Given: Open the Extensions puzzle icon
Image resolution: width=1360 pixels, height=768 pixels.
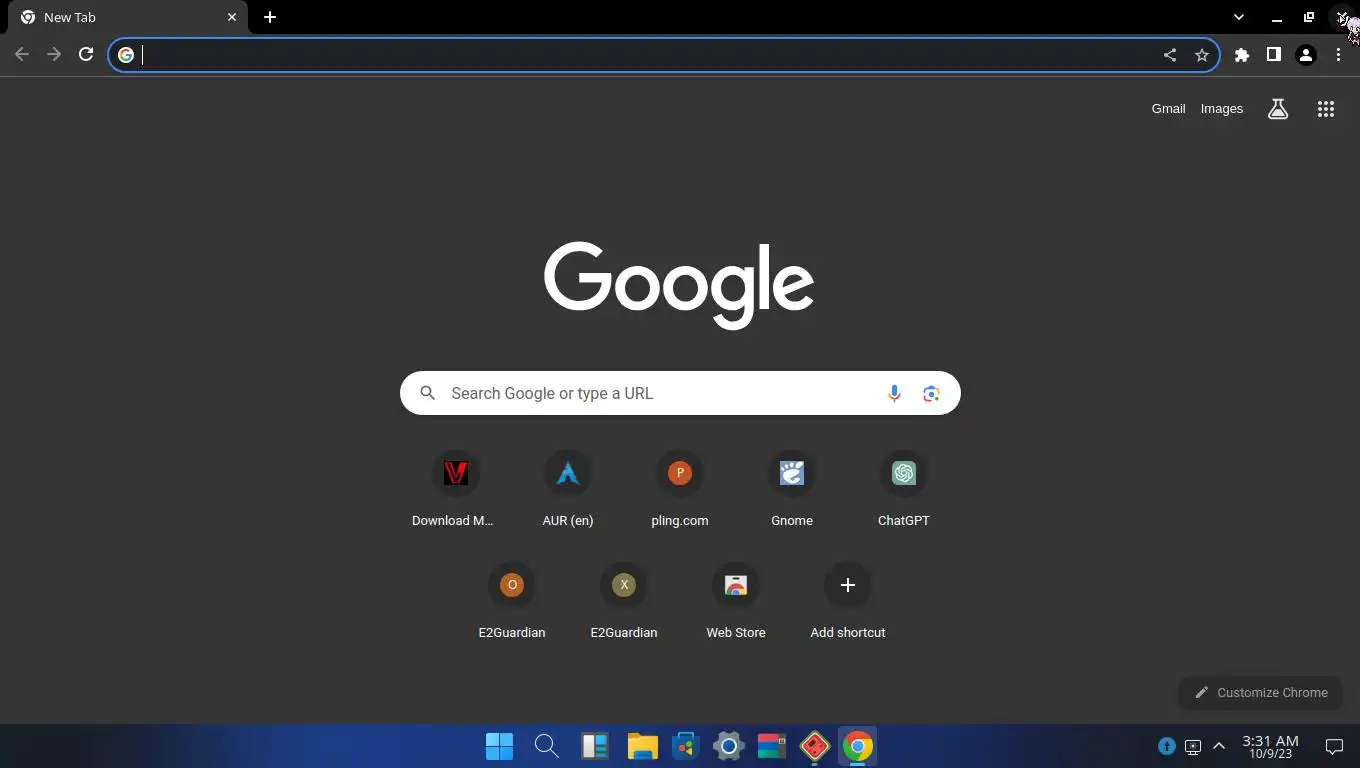Looking at the screenshot, I should coord(1242,55).
